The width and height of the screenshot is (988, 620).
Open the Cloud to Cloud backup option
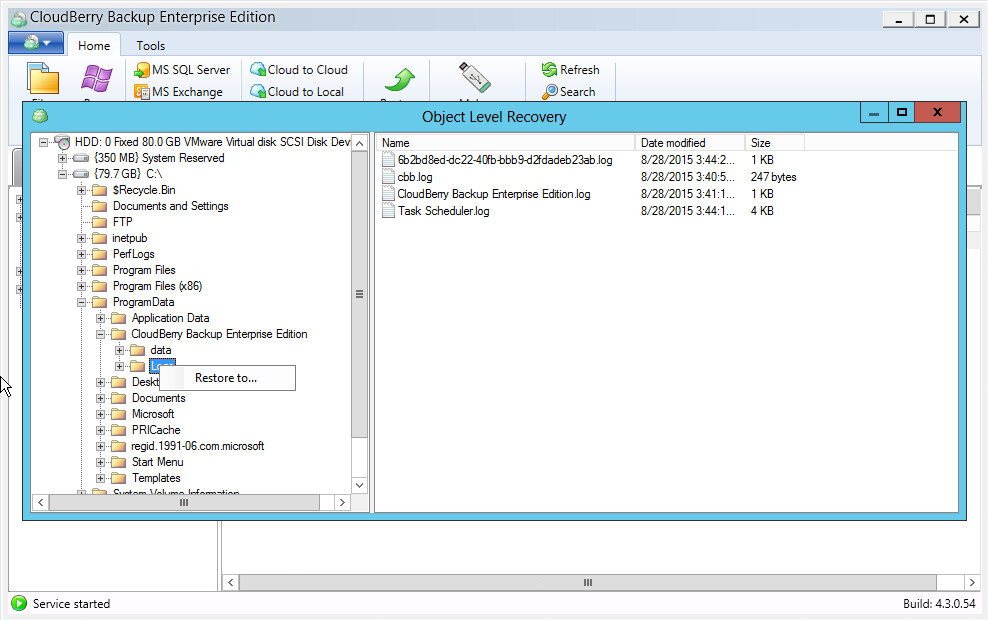[x=302, y=70]
